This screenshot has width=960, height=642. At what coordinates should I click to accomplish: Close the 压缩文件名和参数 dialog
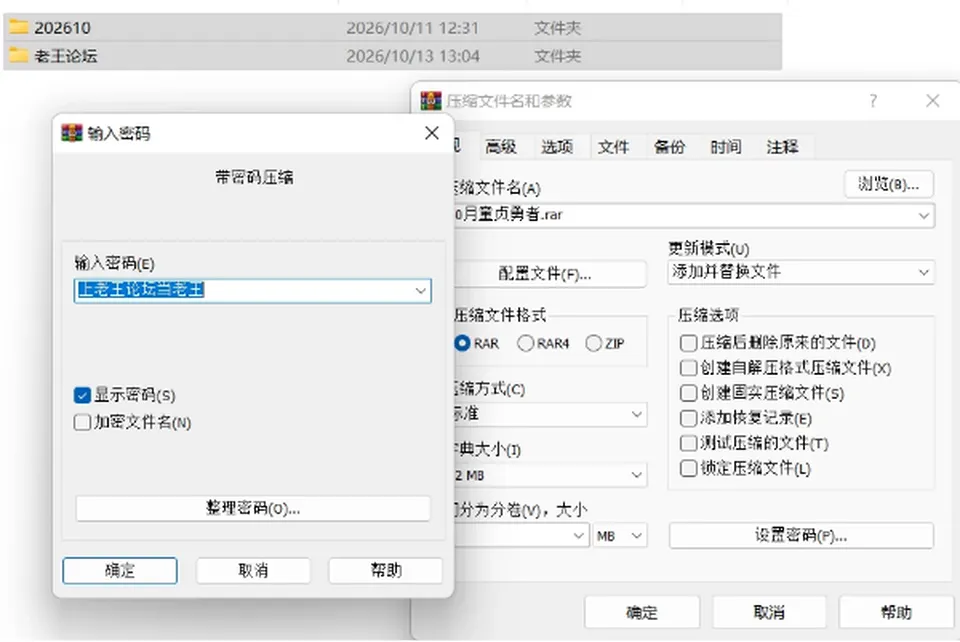[x=932, y=100]
